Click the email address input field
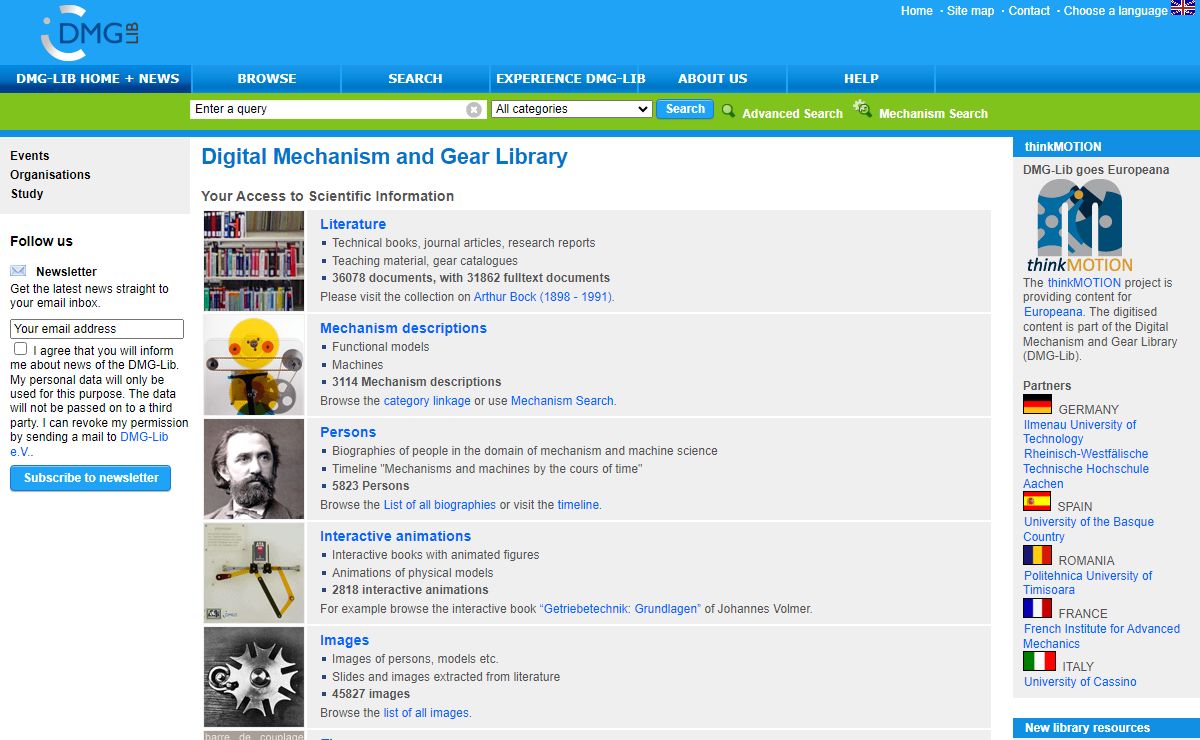Image resolution: width=1200 pixels, height=740 pixels. (x=97, y=329)
